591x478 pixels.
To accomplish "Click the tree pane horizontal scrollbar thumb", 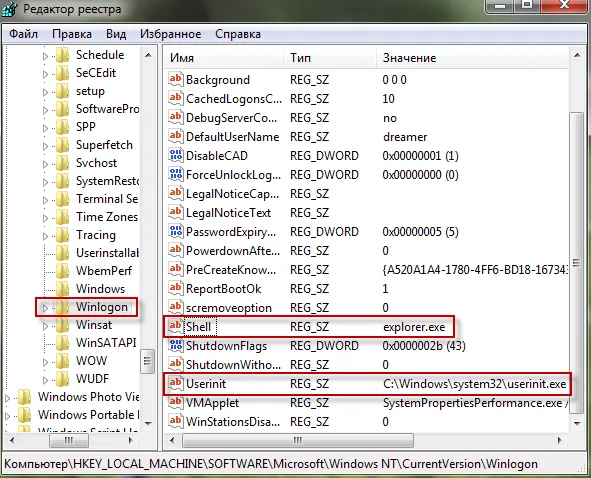I will point(69,440).
